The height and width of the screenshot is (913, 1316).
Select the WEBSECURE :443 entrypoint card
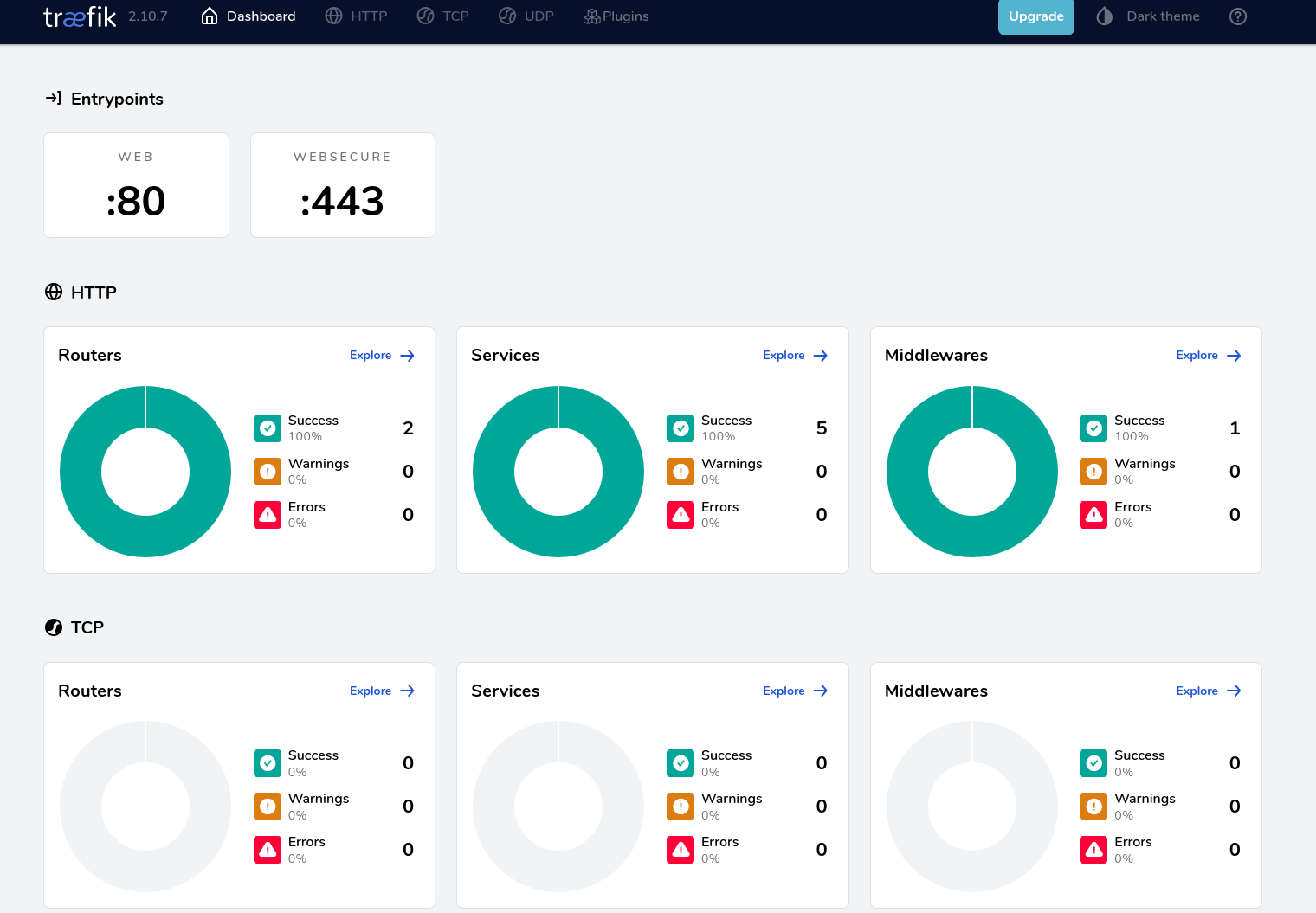point(343,185)
